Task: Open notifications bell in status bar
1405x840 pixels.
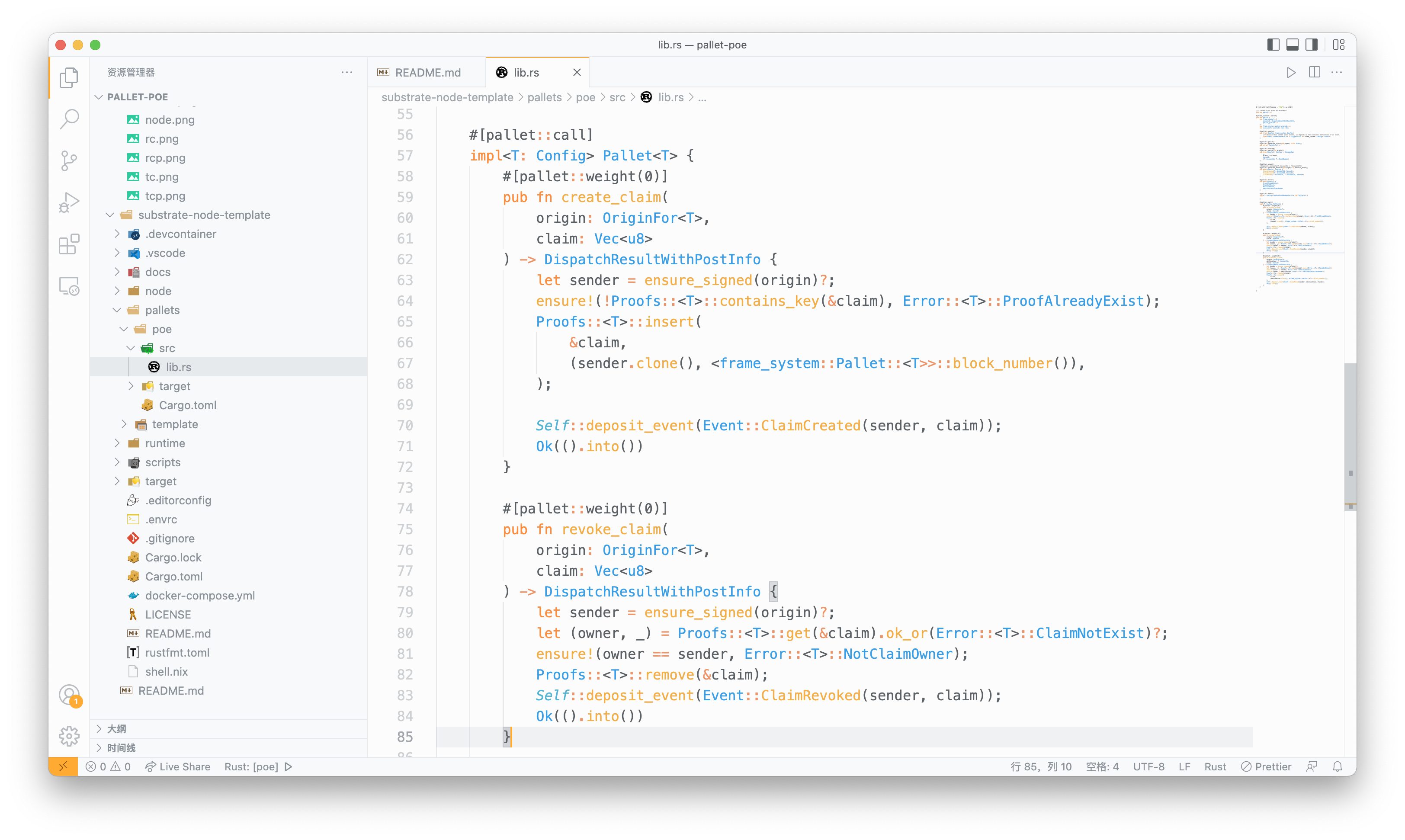Action: point(1338,766)
